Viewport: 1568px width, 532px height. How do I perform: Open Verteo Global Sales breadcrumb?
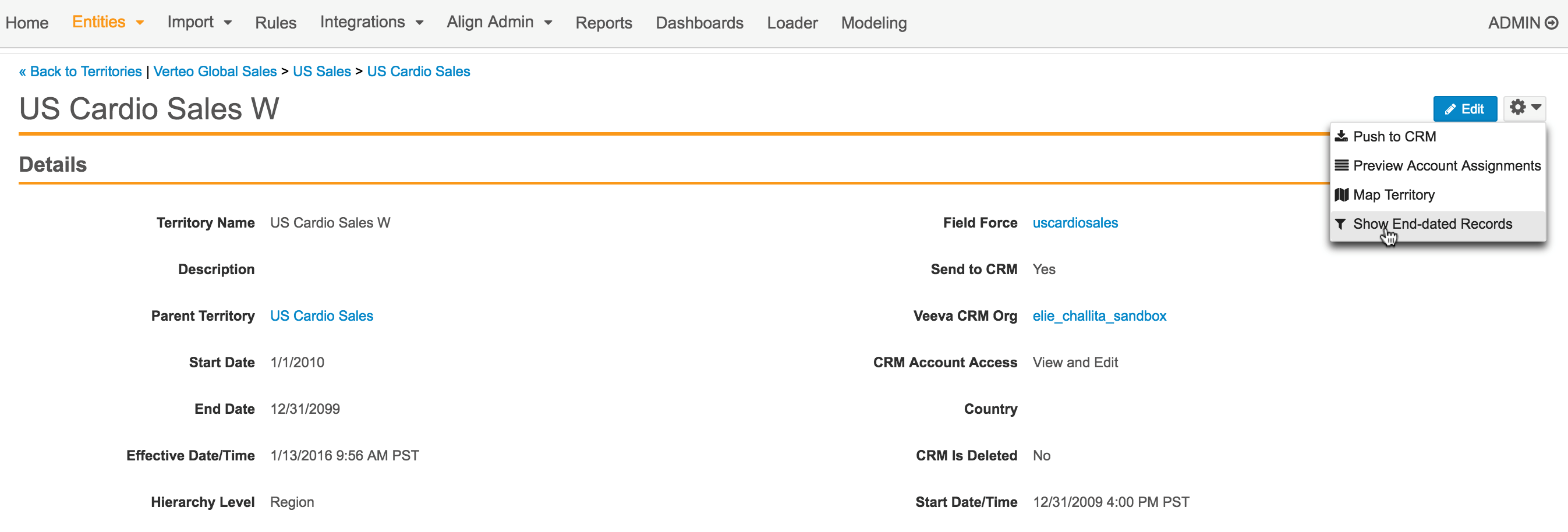(x=215, y=71)
